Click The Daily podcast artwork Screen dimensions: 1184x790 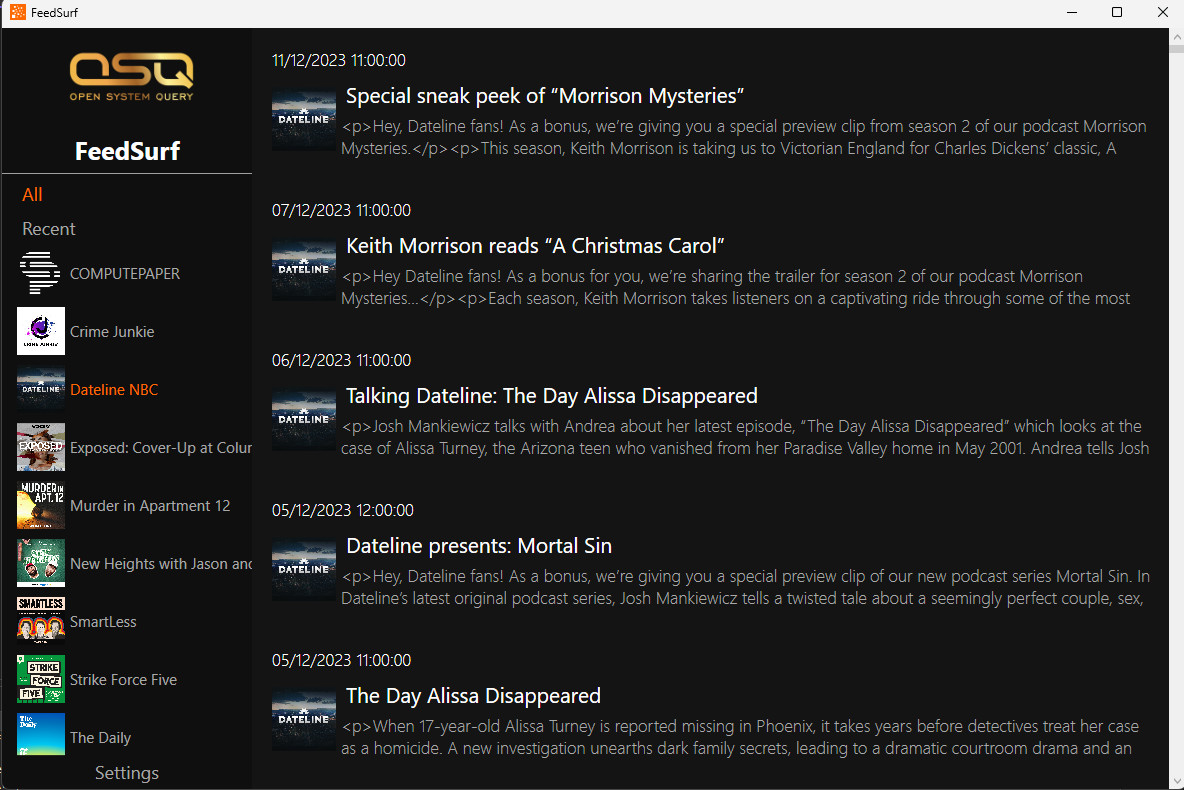[x=41, y=734]
